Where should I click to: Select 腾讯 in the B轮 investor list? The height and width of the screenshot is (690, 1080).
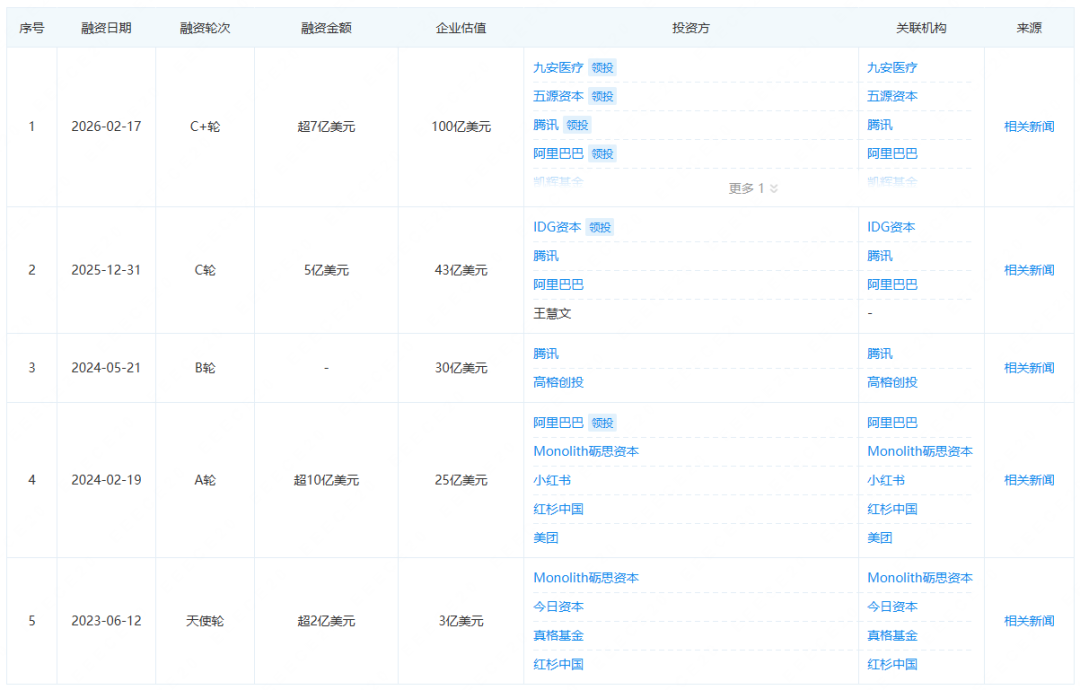(547, 353)
